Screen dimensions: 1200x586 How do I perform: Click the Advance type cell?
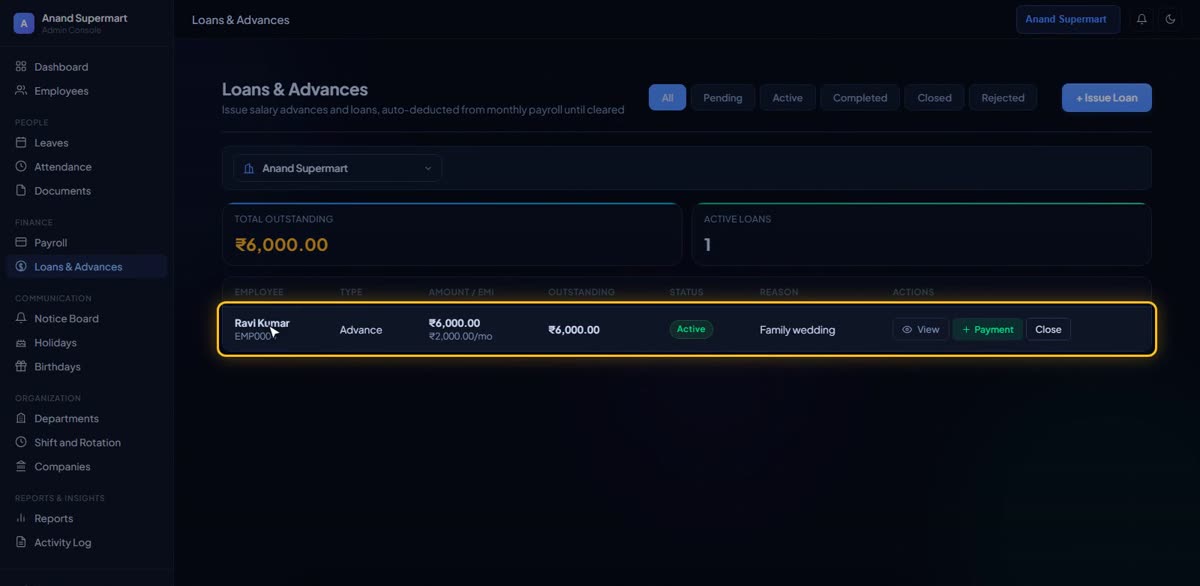tap(361, 330)
